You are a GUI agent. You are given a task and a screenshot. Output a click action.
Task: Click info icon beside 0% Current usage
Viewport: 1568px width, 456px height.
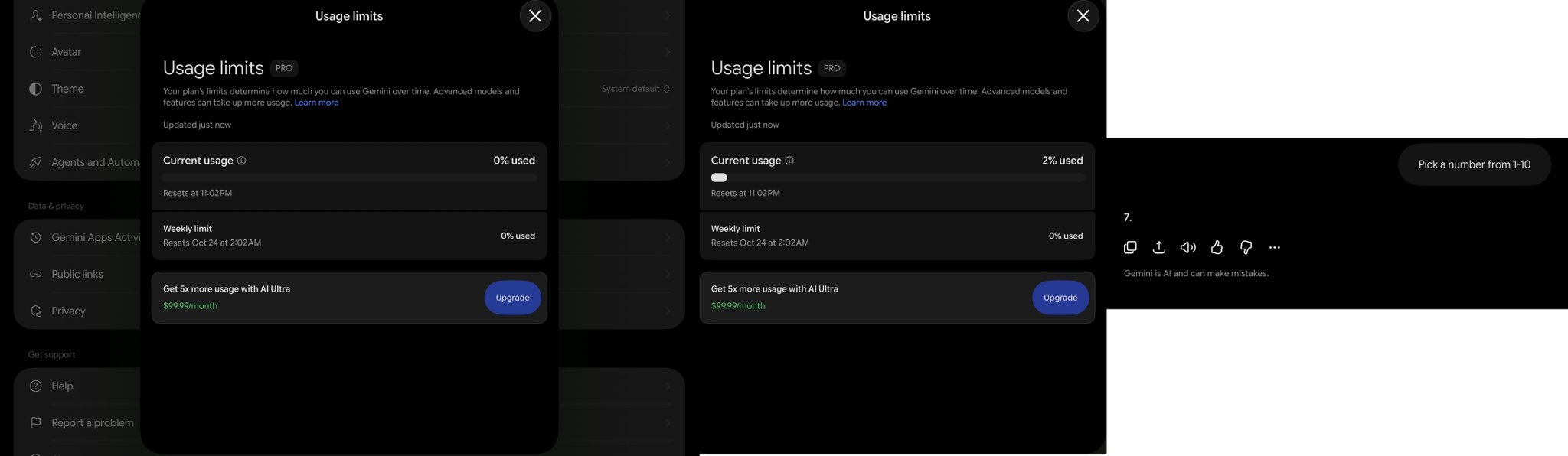point(242,161)
